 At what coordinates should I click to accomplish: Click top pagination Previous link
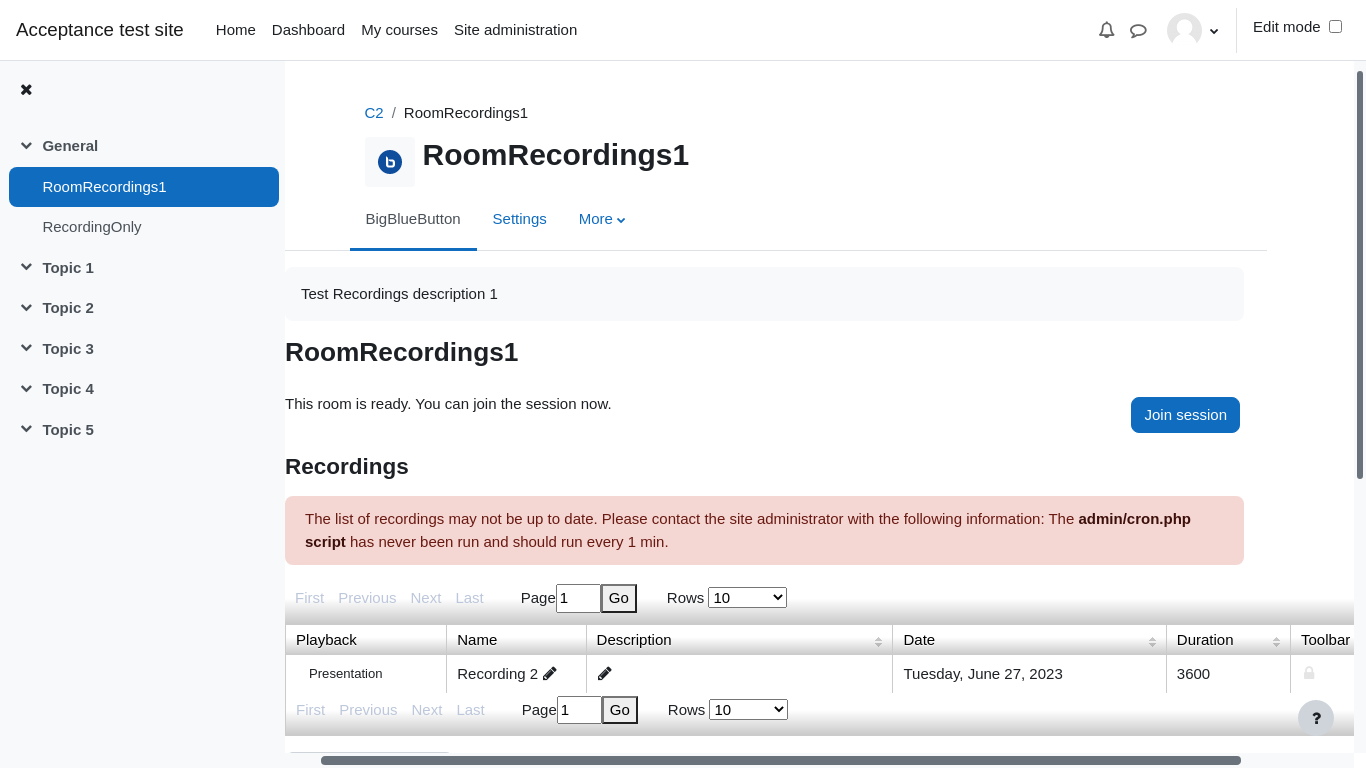(x=367, y=598)
